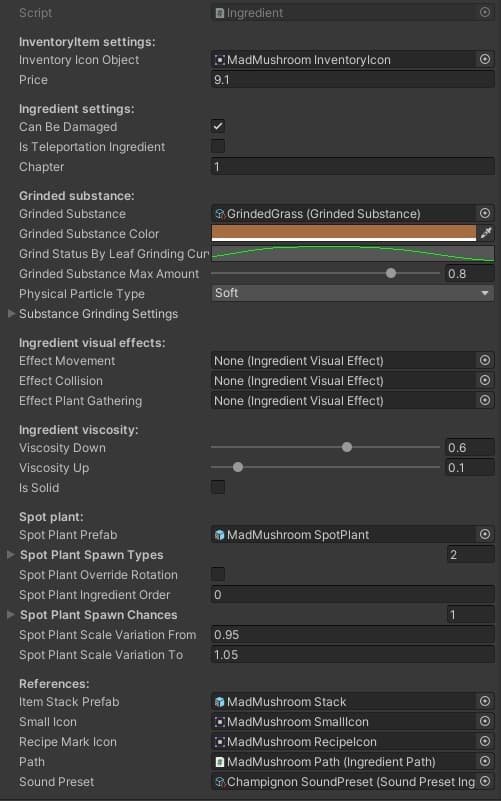Open object picker for Recipe Mark Icon
The image size is (501, 801).
tap(485, 741)
